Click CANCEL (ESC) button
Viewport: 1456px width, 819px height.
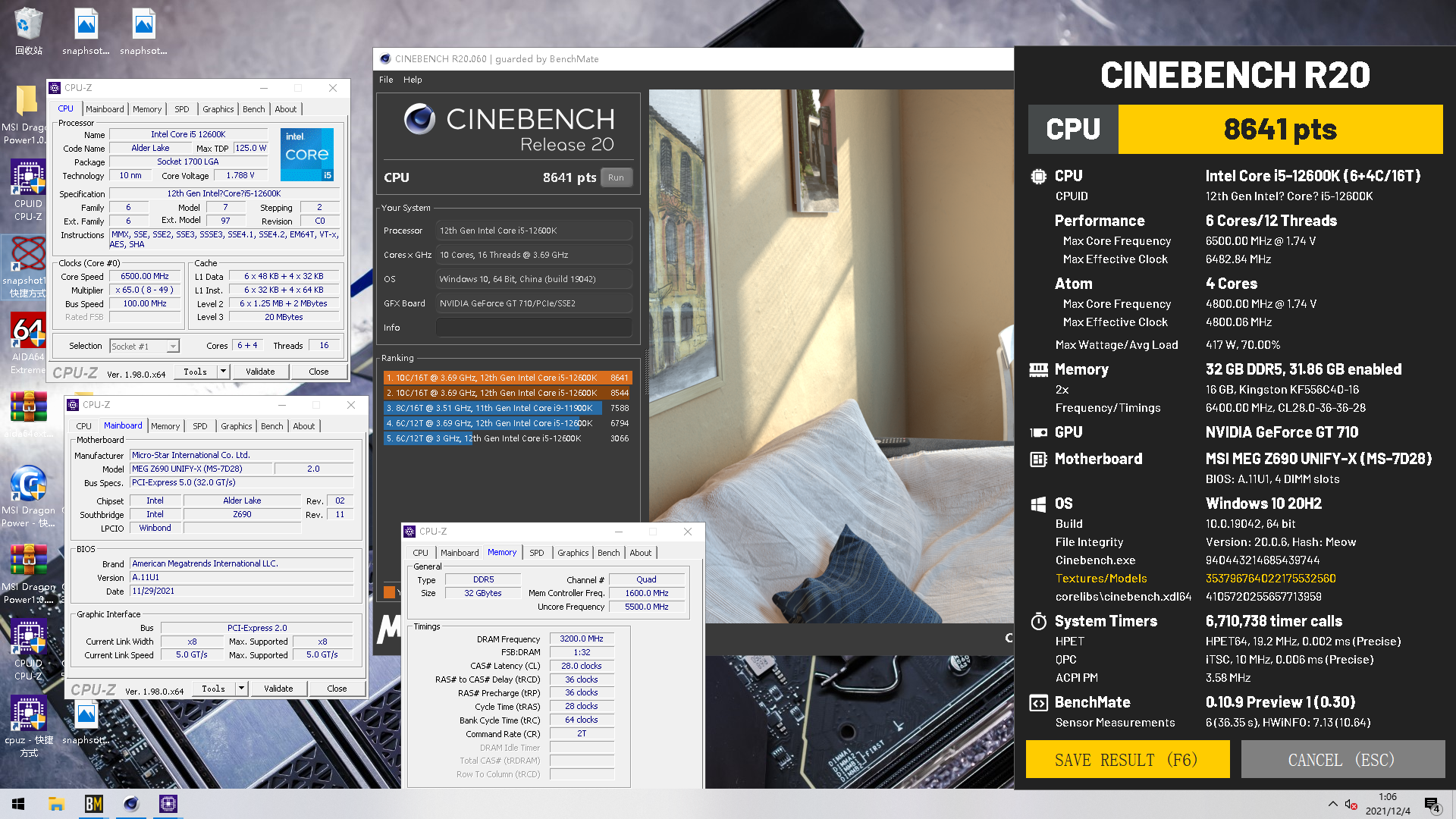(x=1342, y=760)
